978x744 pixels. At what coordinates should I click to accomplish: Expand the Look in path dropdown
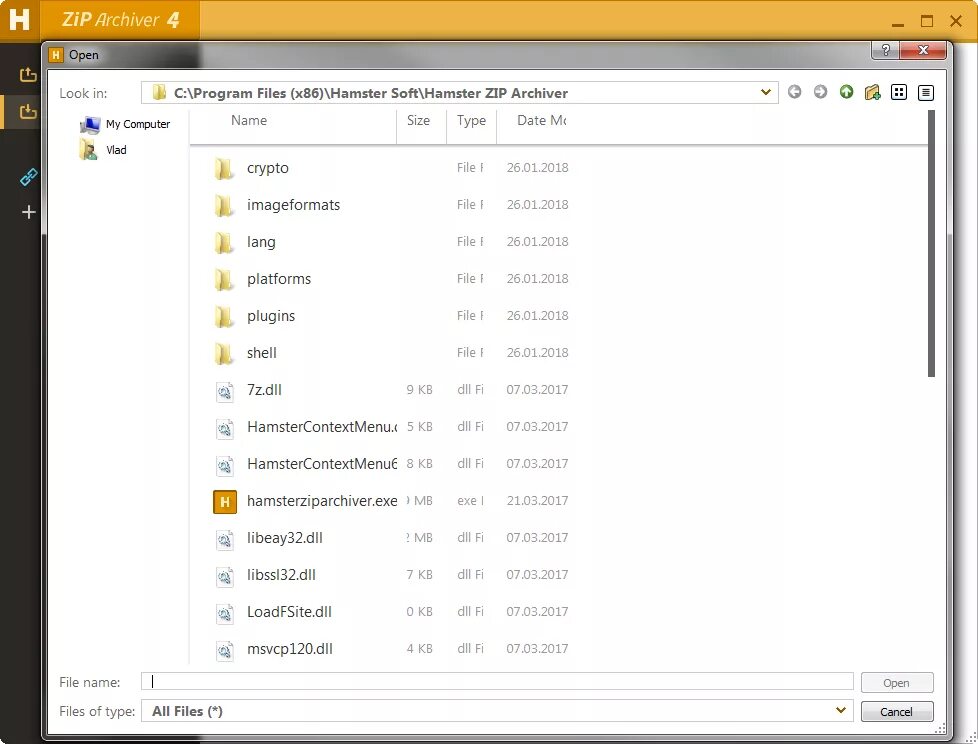(x=765, y=92)
